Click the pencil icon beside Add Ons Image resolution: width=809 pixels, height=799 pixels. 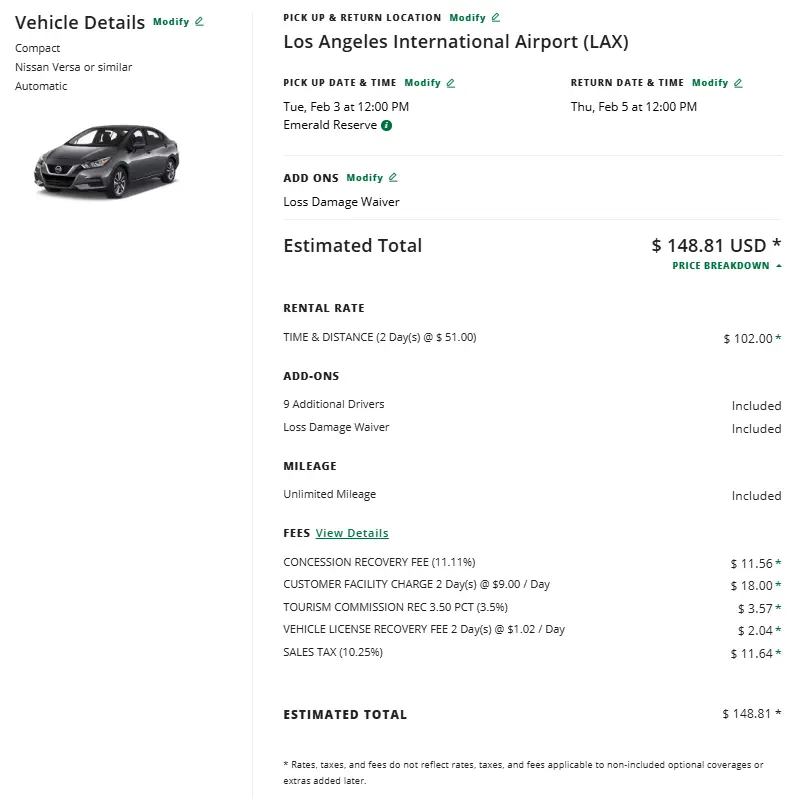[393, 178]
